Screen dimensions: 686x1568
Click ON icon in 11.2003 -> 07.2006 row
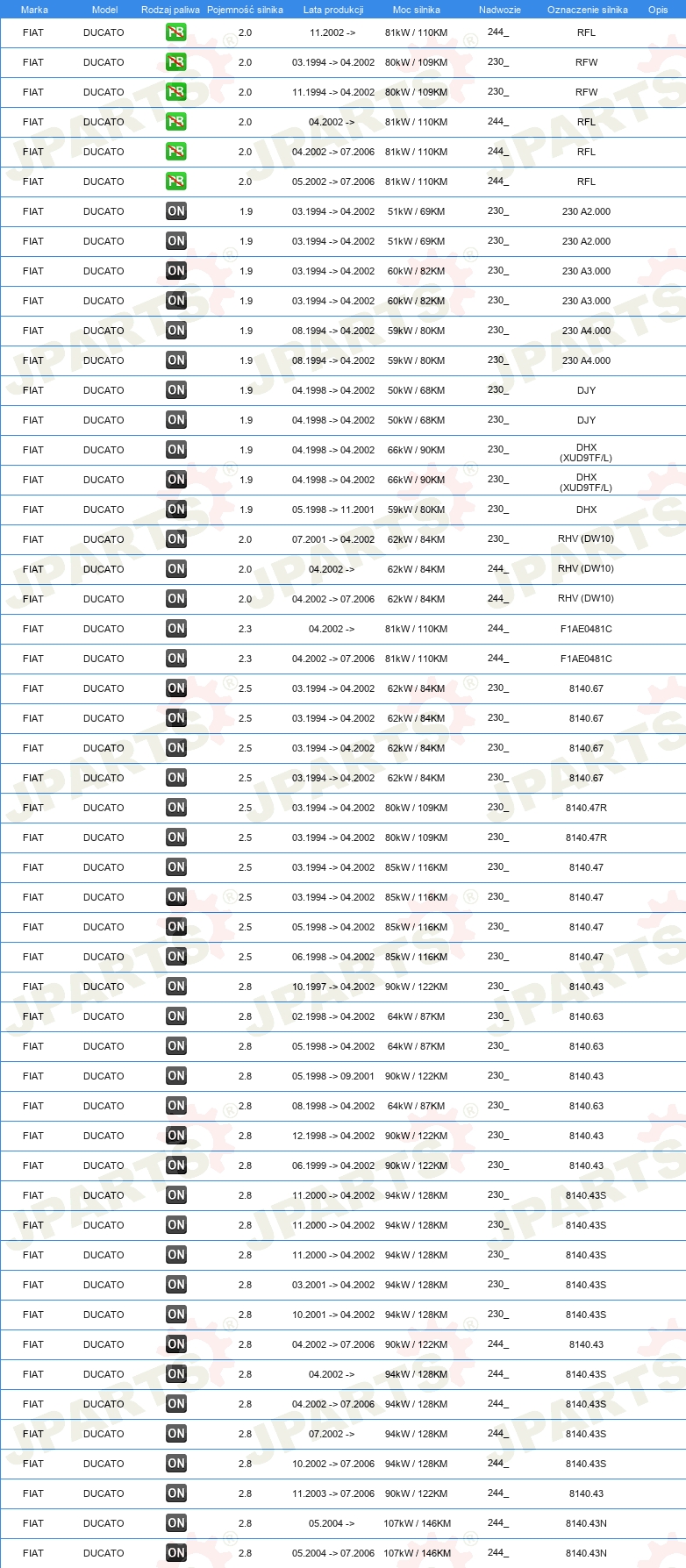176,1493
